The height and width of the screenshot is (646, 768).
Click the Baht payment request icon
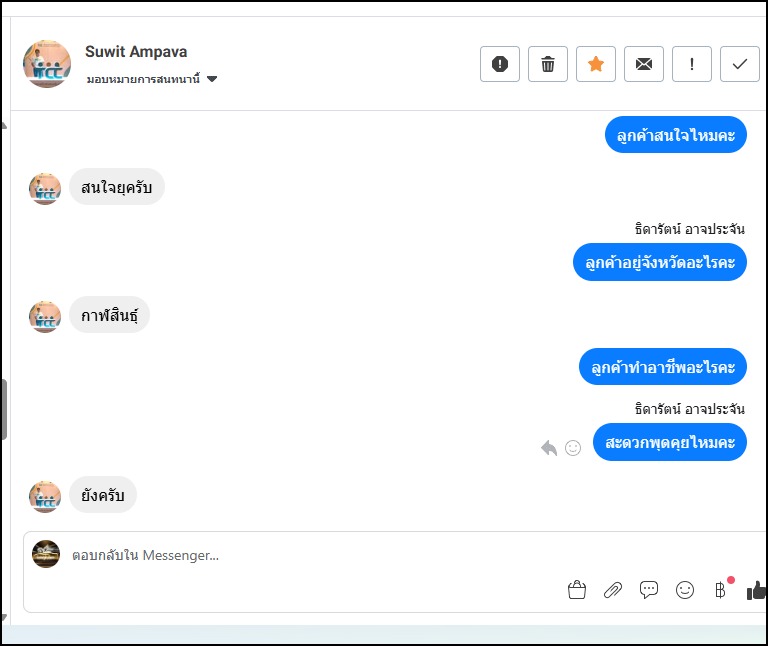720,590
